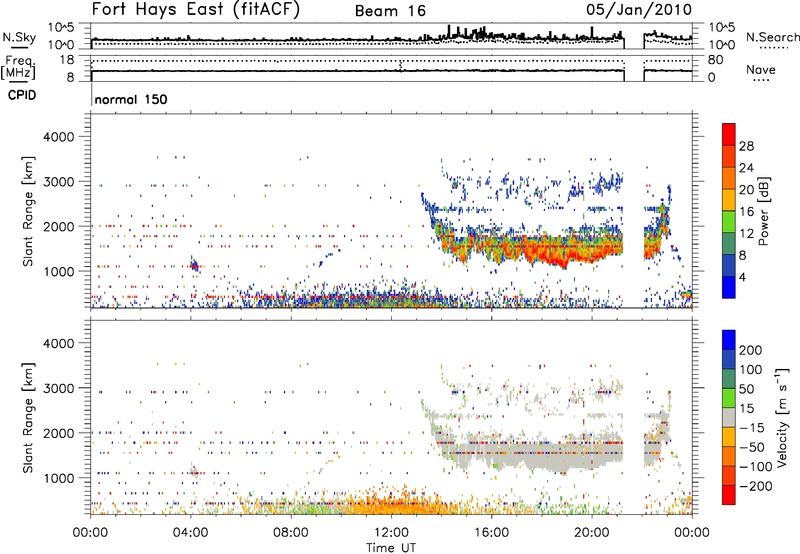The height and width of the screenshot is (554, 800).
Task: Click the 'normal 150' CPID text
Action: point(131,99)
